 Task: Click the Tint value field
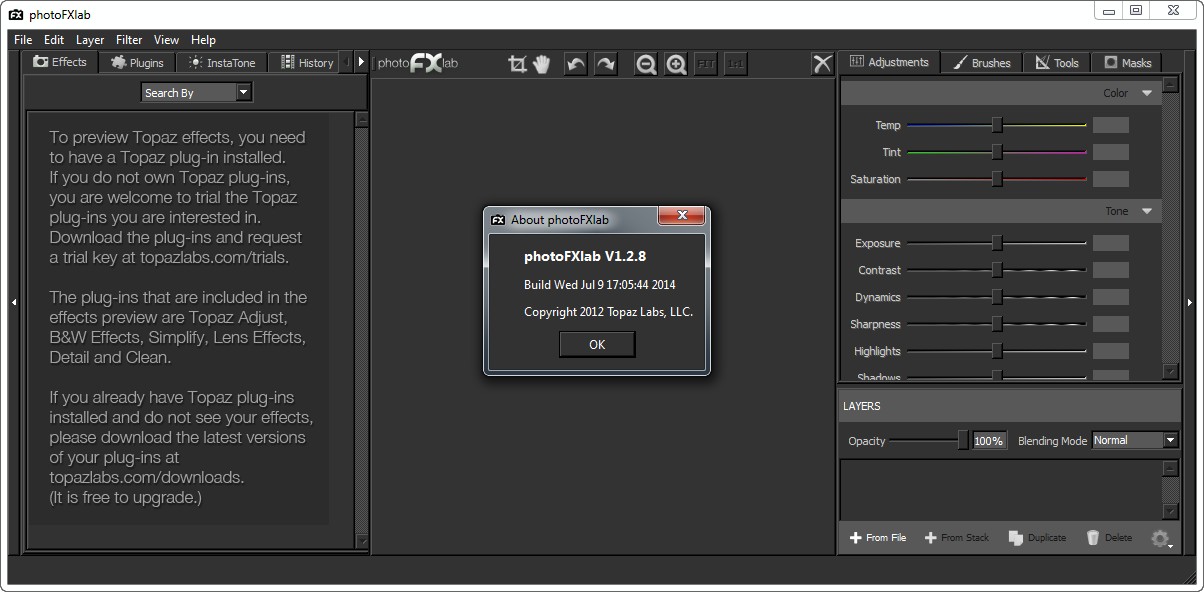click(x=1111, y=152)
